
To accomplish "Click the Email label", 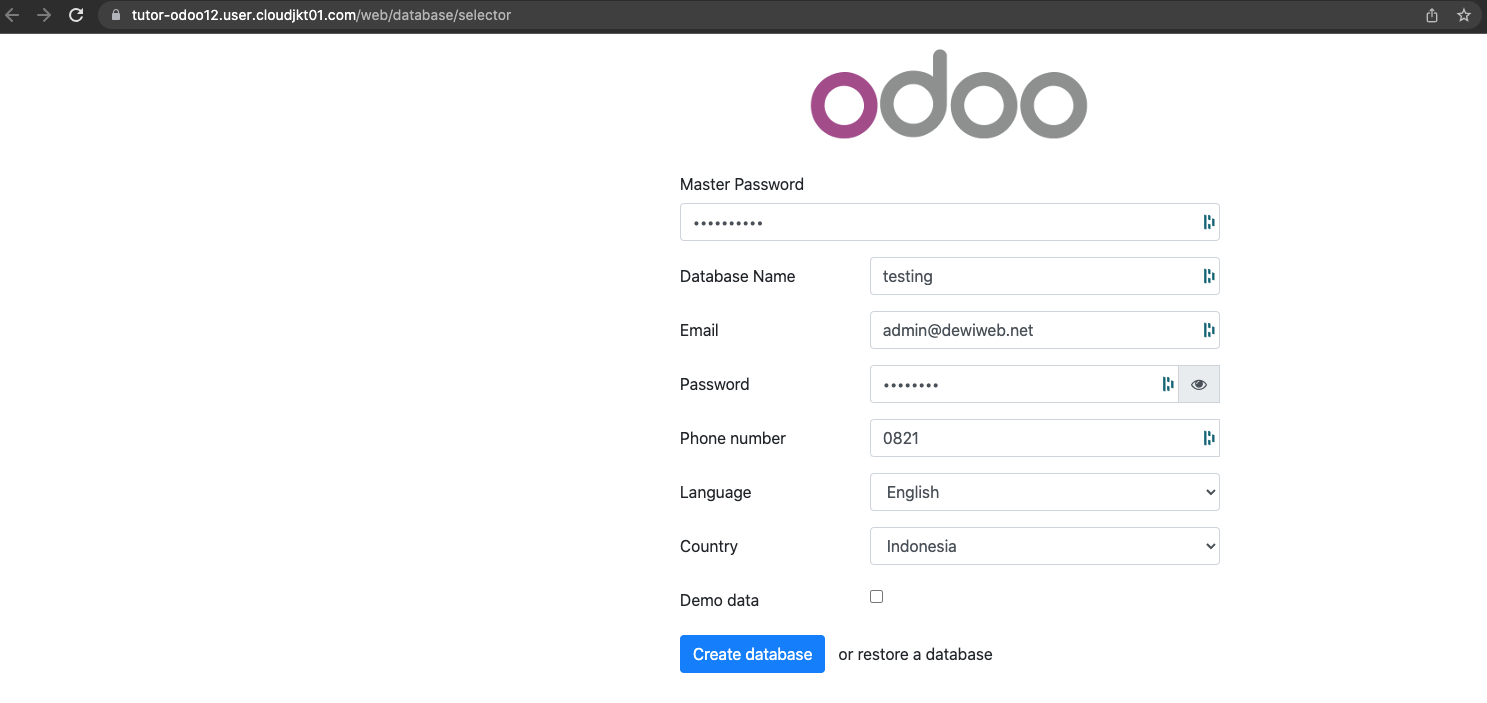I will [699, 330].
